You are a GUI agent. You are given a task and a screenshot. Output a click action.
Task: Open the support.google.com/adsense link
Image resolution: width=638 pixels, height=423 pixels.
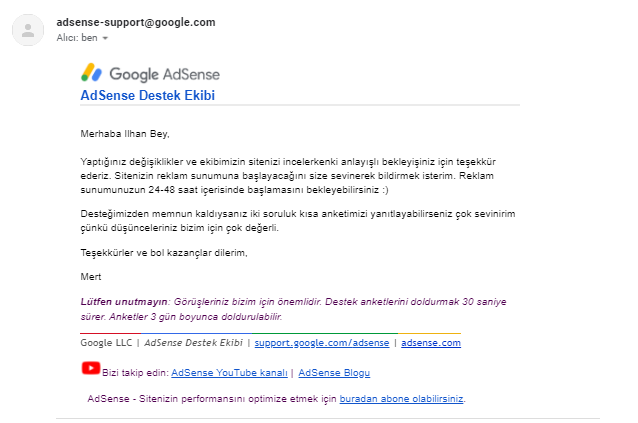tap(322, 343)
